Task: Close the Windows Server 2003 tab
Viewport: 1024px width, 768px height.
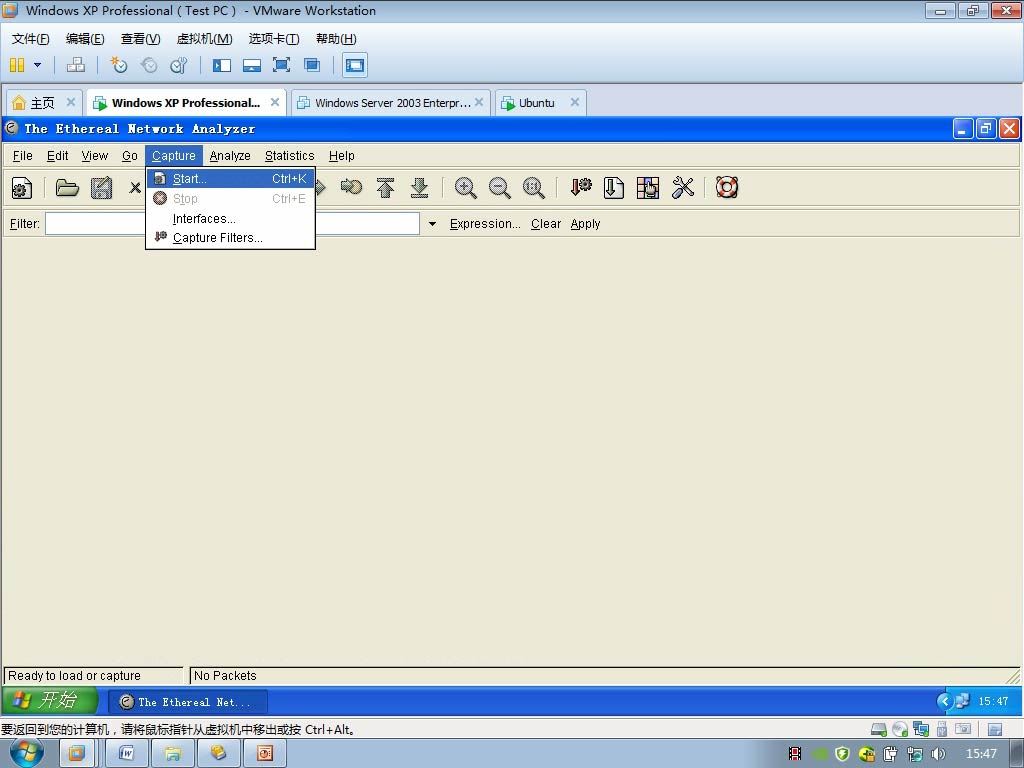Action: [479, 102]
